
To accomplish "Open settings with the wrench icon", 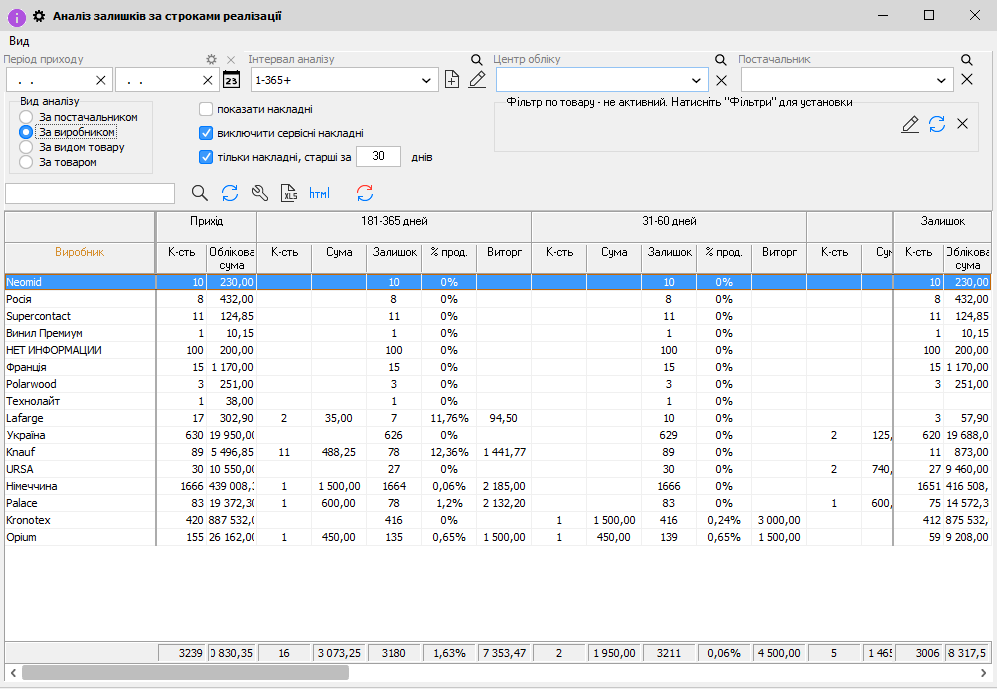I will point(260,193).
